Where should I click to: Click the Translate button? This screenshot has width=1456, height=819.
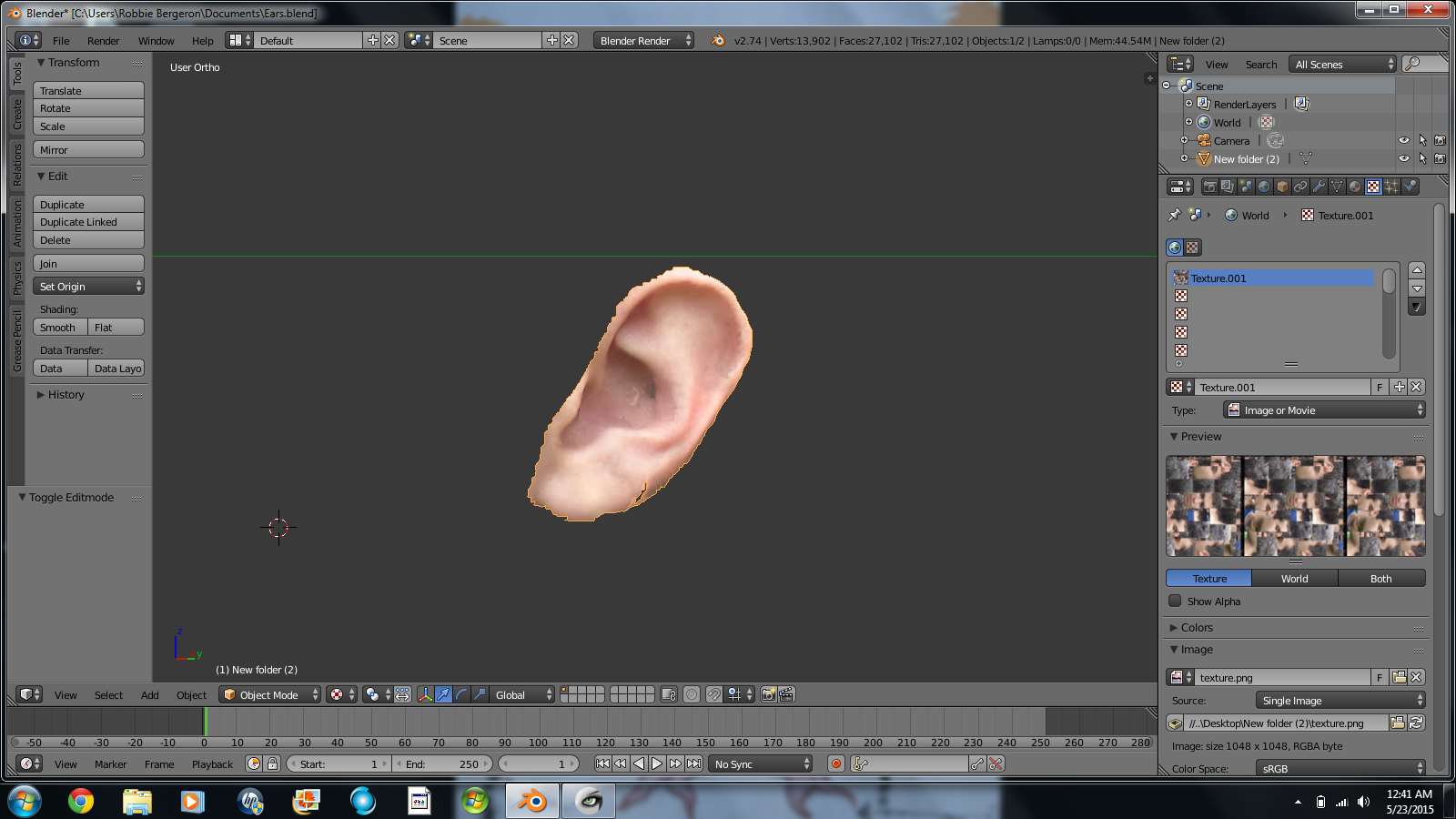click(88, 90)
